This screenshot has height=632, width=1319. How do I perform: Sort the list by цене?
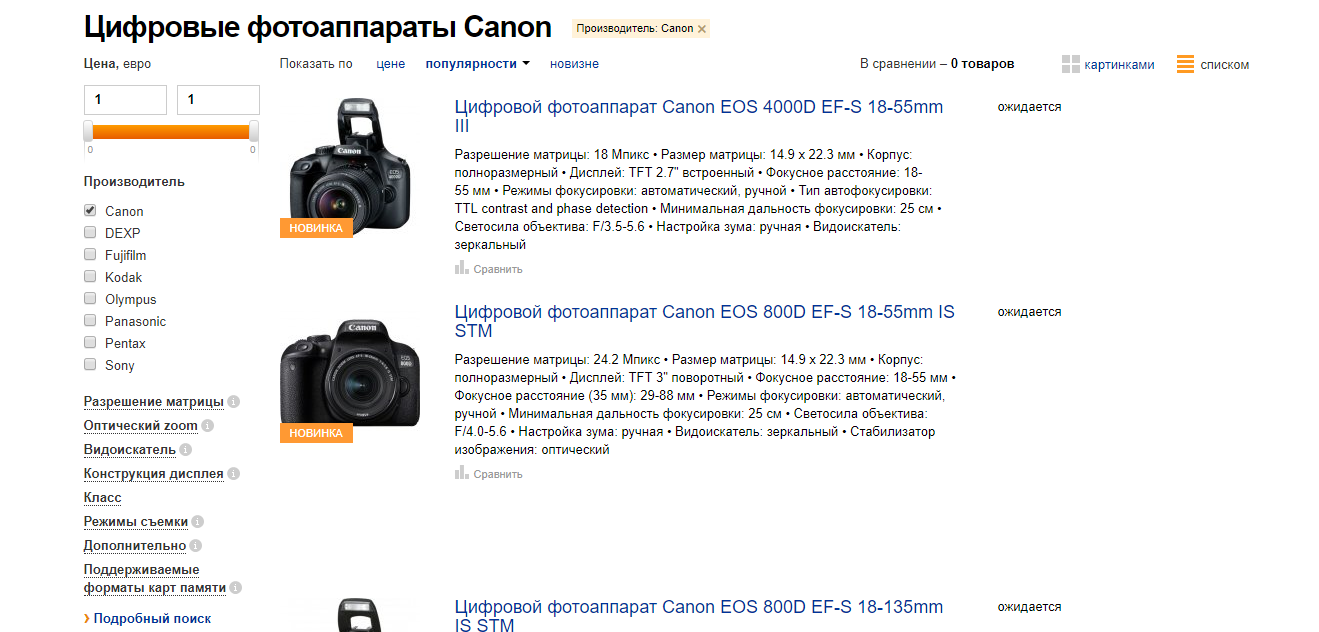click(x=391, y=64)
